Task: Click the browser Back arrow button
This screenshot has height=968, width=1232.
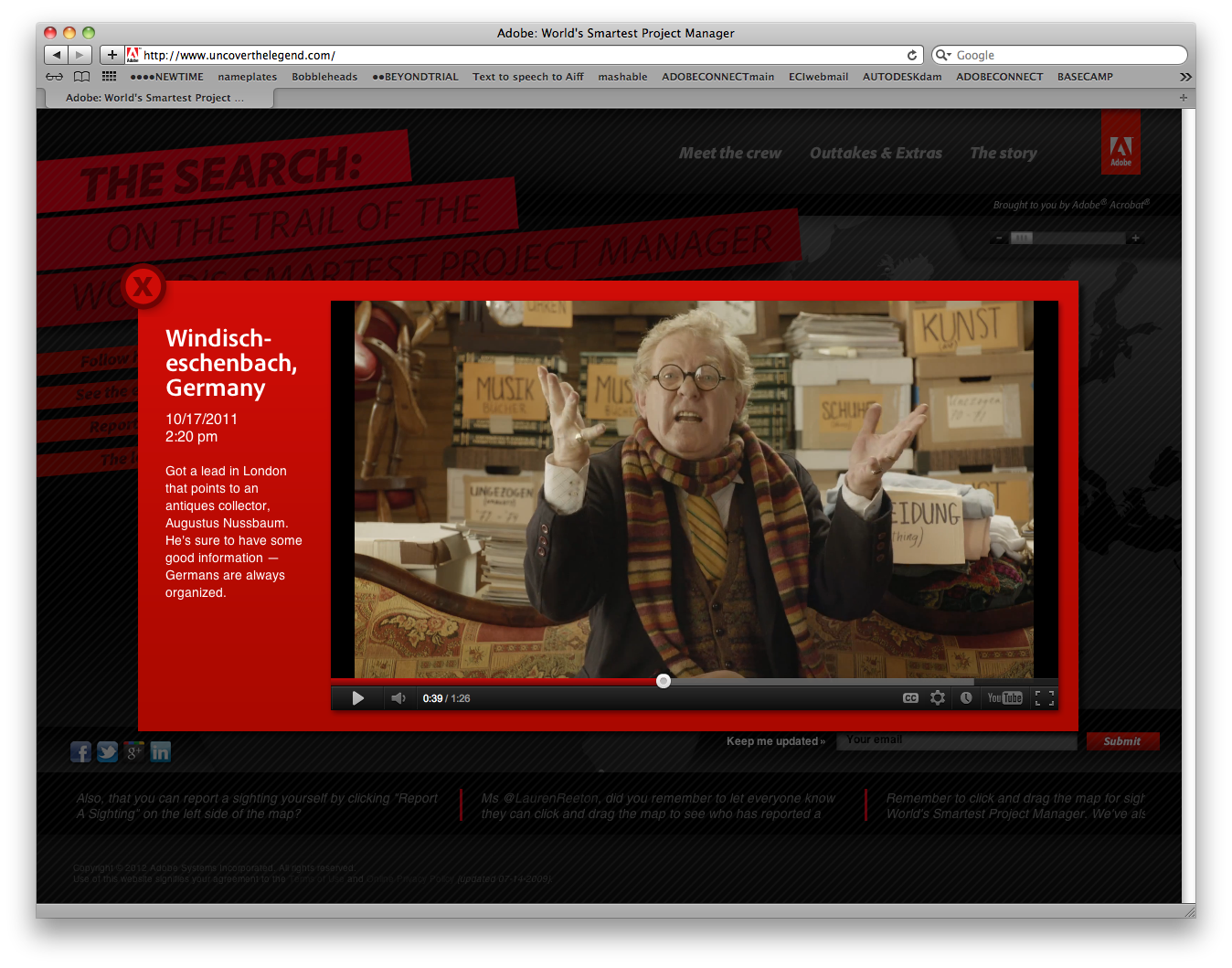Action: pyautogui.click(x=57, y=55)
